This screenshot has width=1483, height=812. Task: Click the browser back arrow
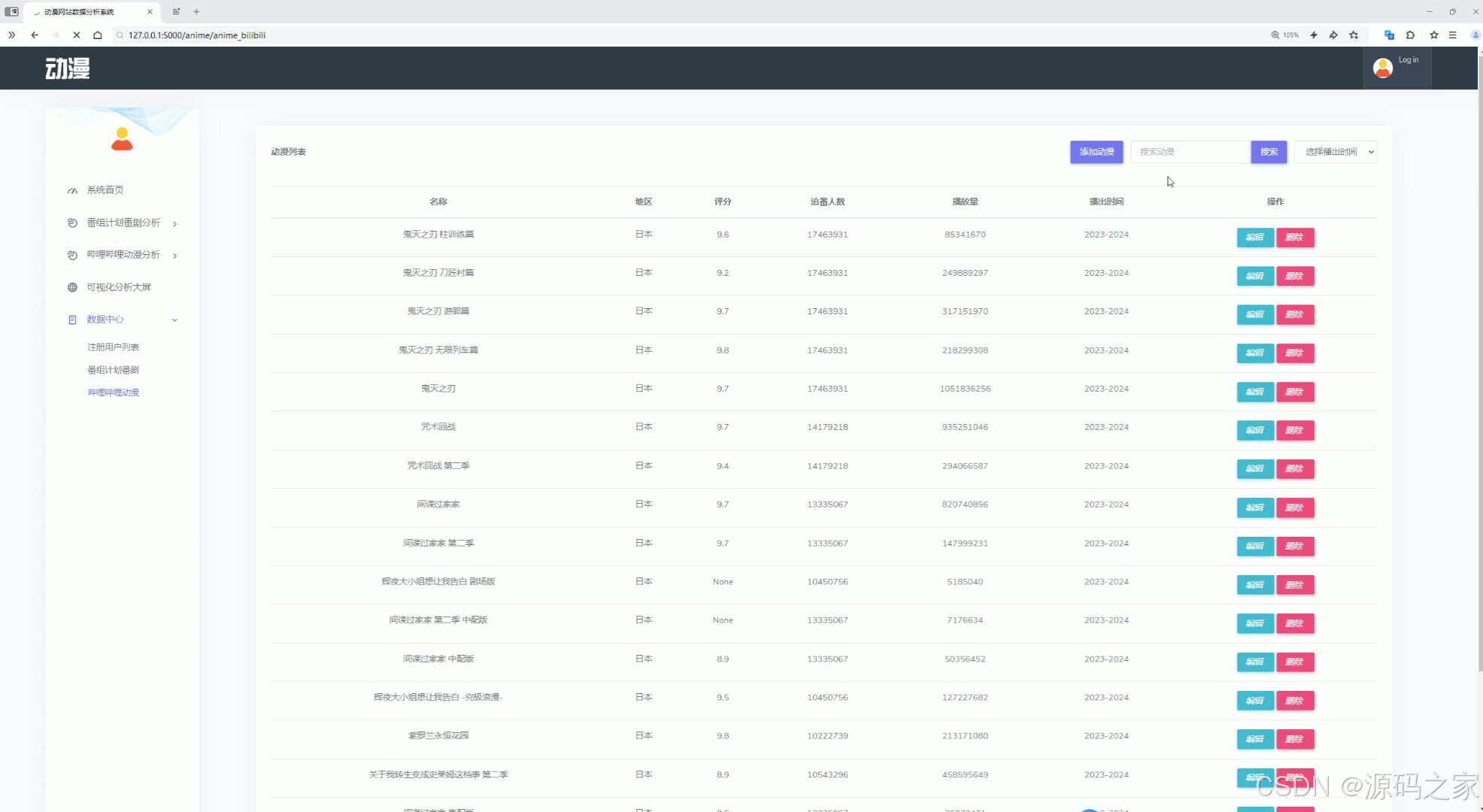[x=35, y=35]
